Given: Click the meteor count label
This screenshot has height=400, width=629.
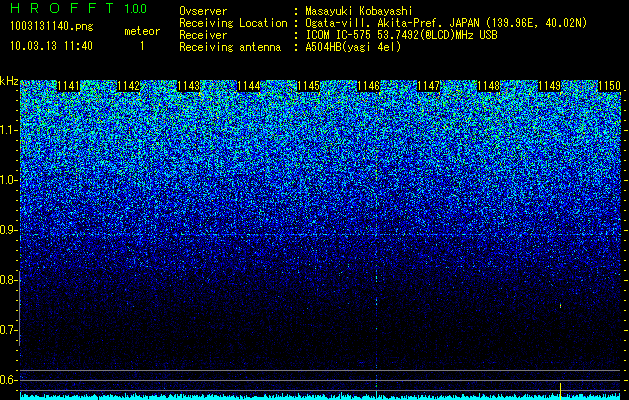Looking at the screenshot, I should coord(142,31).
